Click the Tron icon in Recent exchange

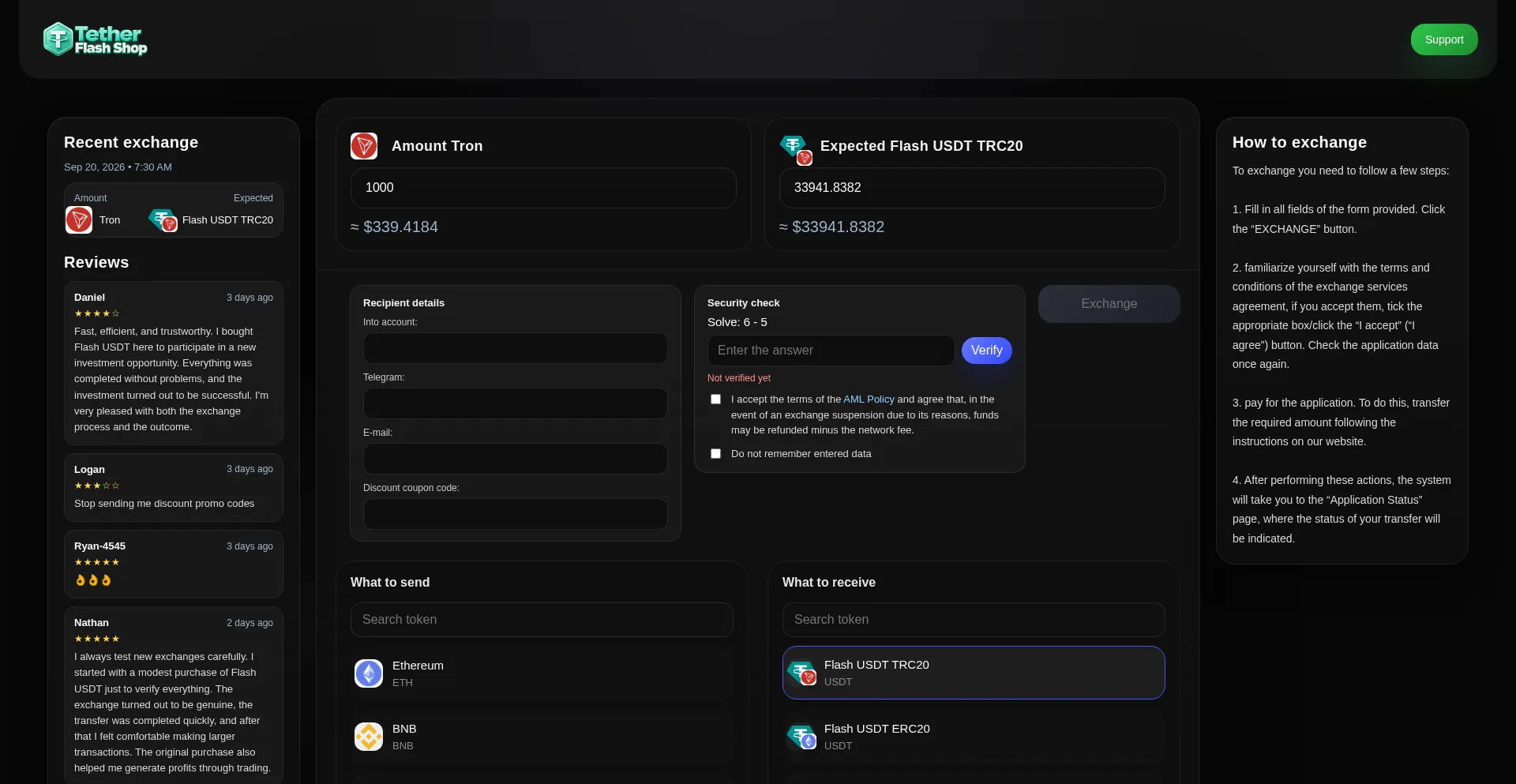(x=79, y=220)
